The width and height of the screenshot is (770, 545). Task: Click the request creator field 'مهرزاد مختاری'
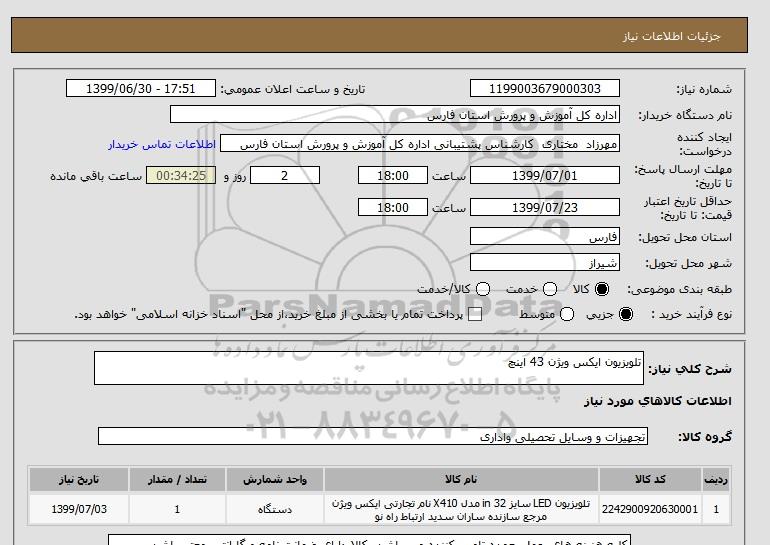point(420,144)
